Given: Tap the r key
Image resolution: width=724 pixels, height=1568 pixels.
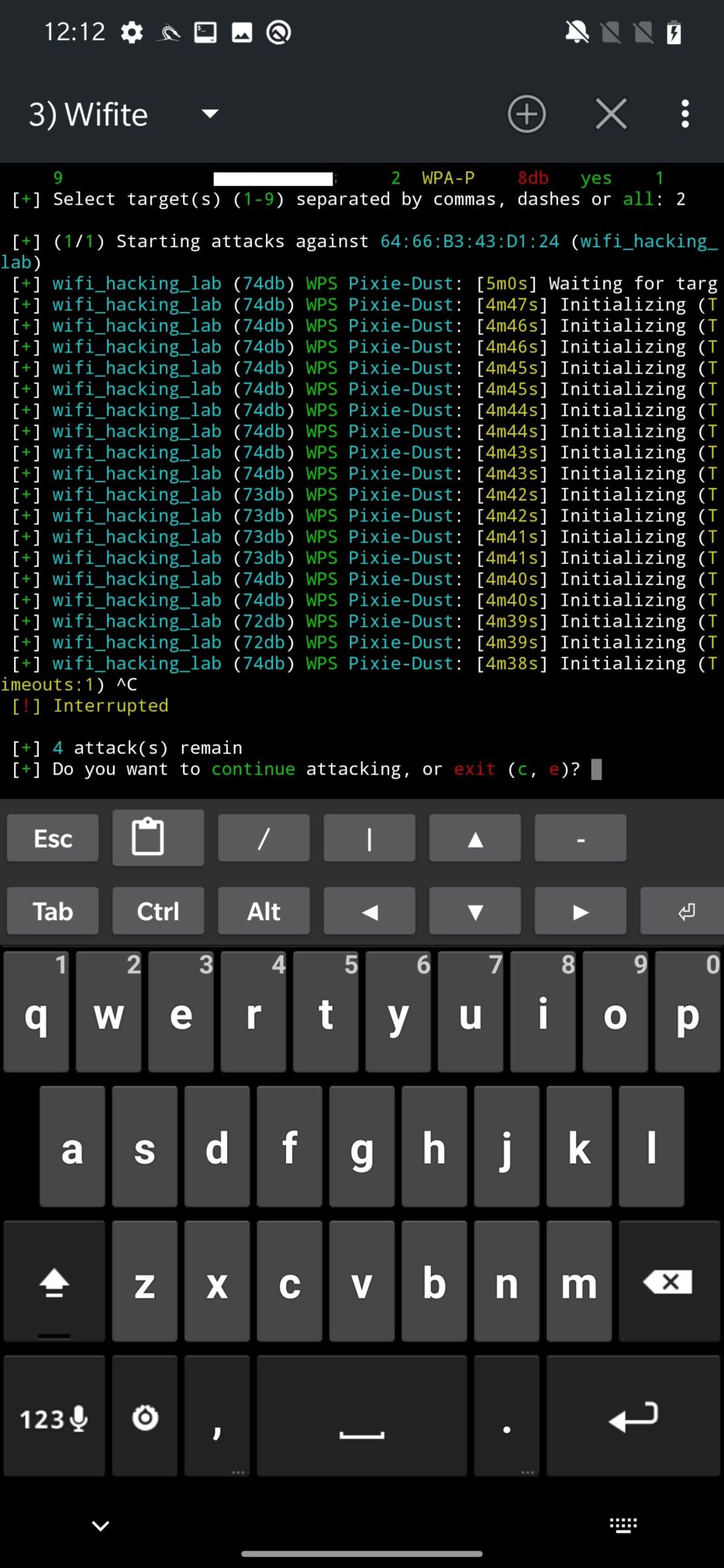Looking at the screenshot, I should pyautogui.click(x=253, y=1012).
